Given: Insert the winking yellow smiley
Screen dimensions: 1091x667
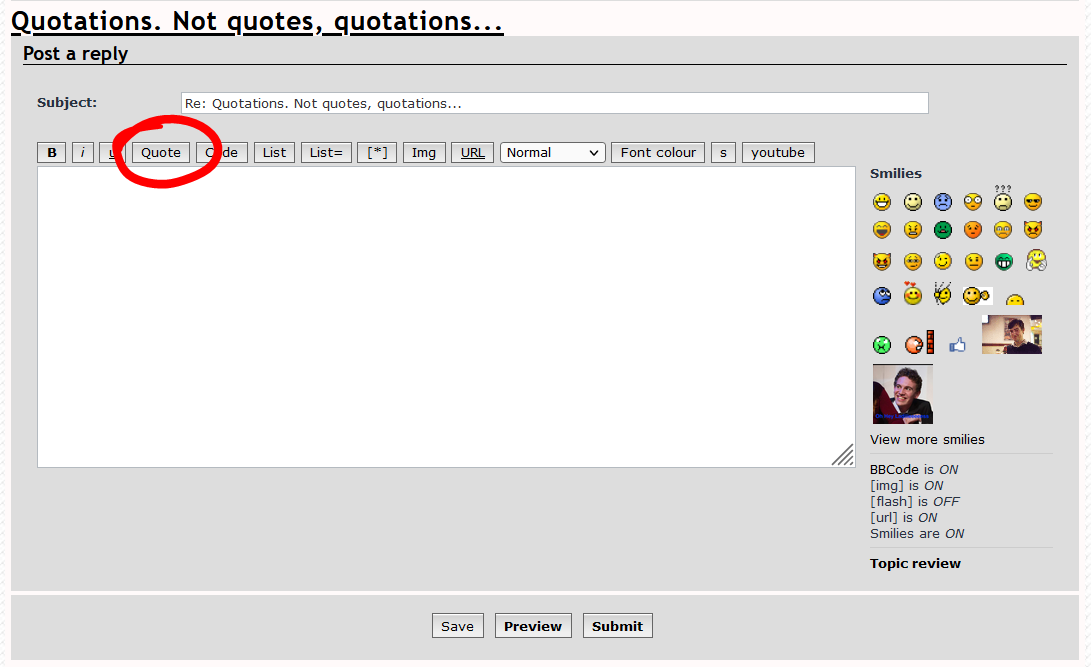Looking at the screenshot, I should 942,262.
